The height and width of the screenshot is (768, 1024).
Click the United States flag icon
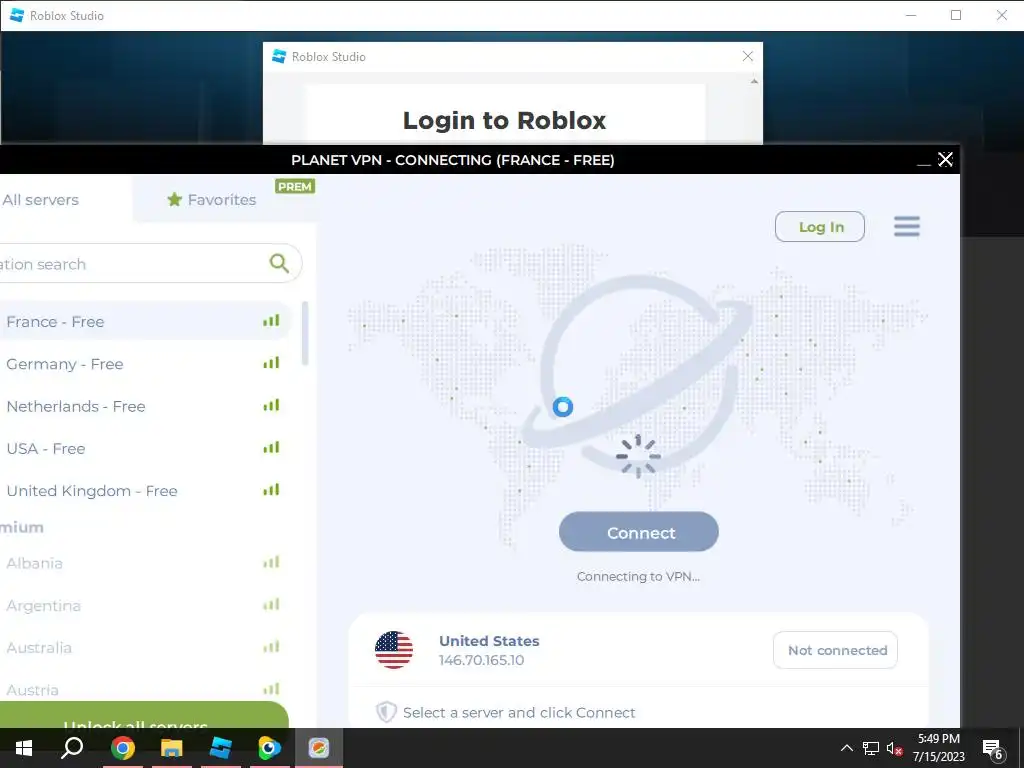click(394, 650)
